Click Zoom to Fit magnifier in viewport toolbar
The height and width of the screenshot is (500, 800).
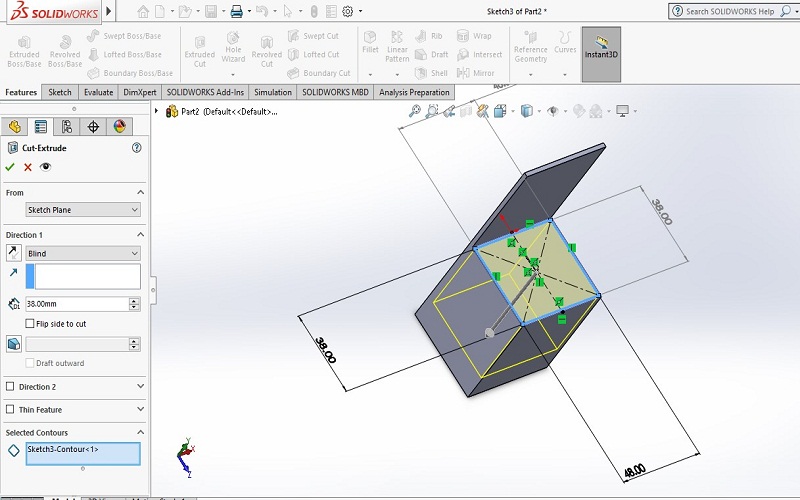click(415, 111)
